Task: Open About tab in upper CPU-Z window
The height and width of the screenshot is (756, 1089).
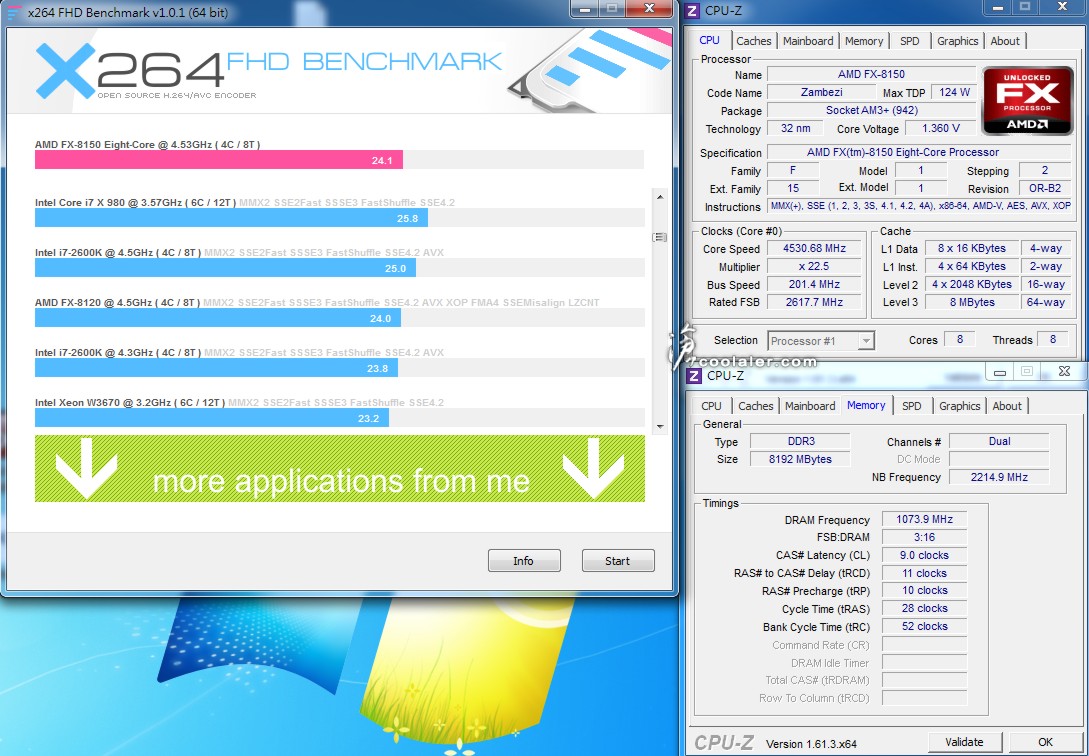Action: [x=1005, y=41]
